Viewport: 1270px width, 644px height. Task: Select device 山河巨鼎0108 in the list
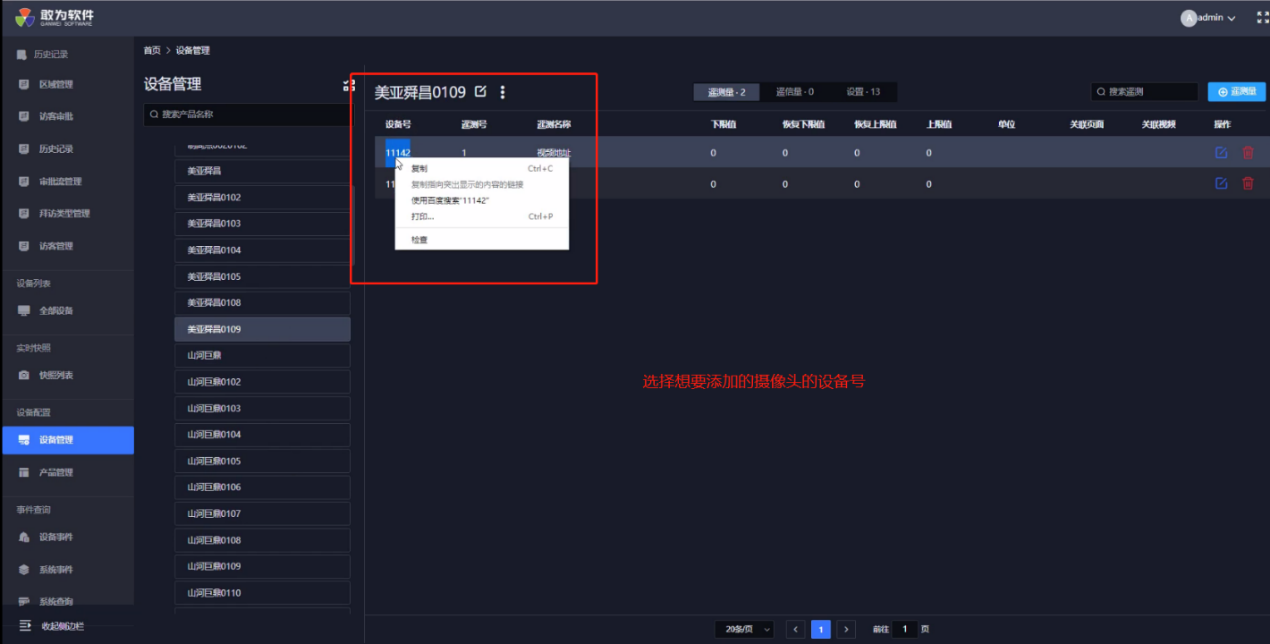click(263, 540)
